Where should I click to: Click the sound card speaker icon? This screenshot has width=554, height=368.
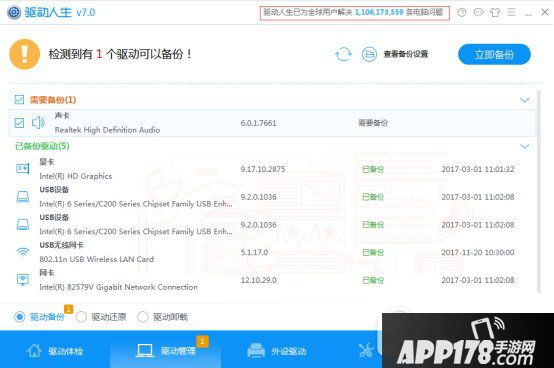tap(38, 123)
